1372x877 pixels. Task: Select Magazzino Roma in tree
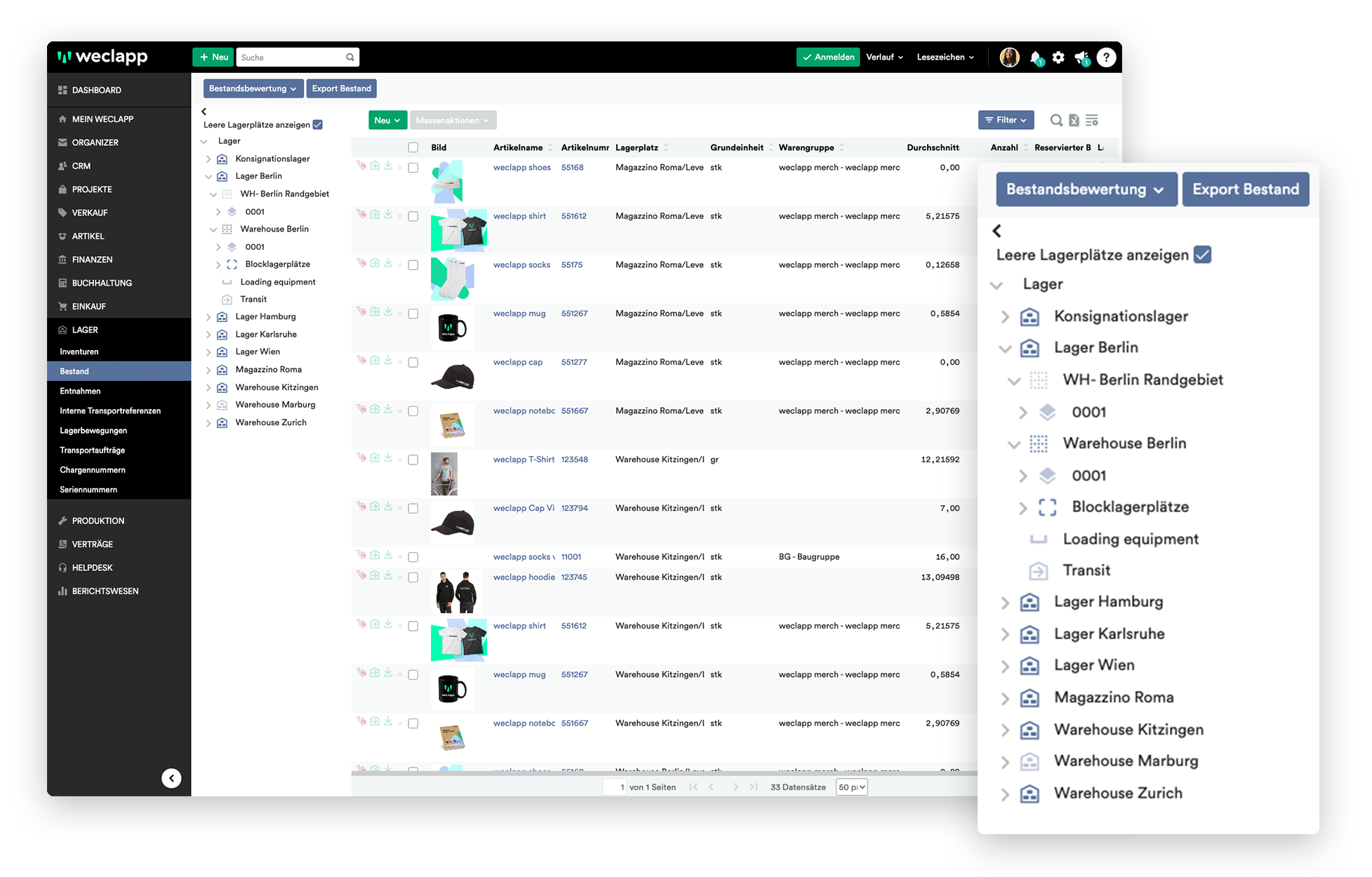[268, 370]
